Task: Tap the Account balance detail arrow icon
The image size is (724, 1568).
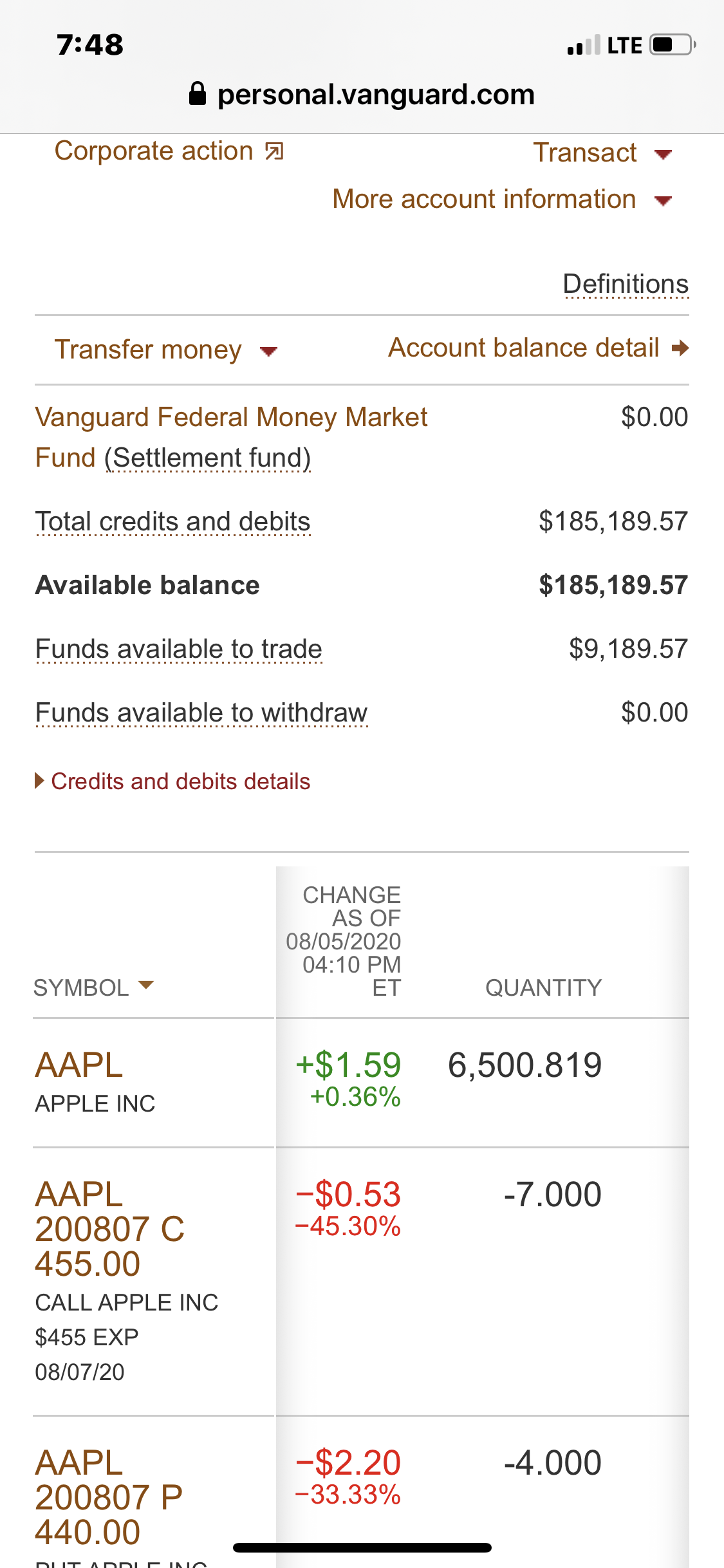Action: [680, 348]
